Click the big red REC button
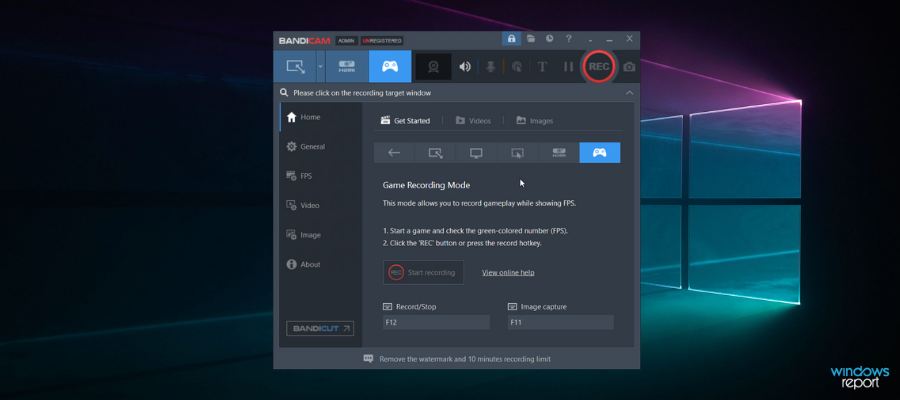The height and width of the screenshot is (400, 900). [x=599, y=67]
